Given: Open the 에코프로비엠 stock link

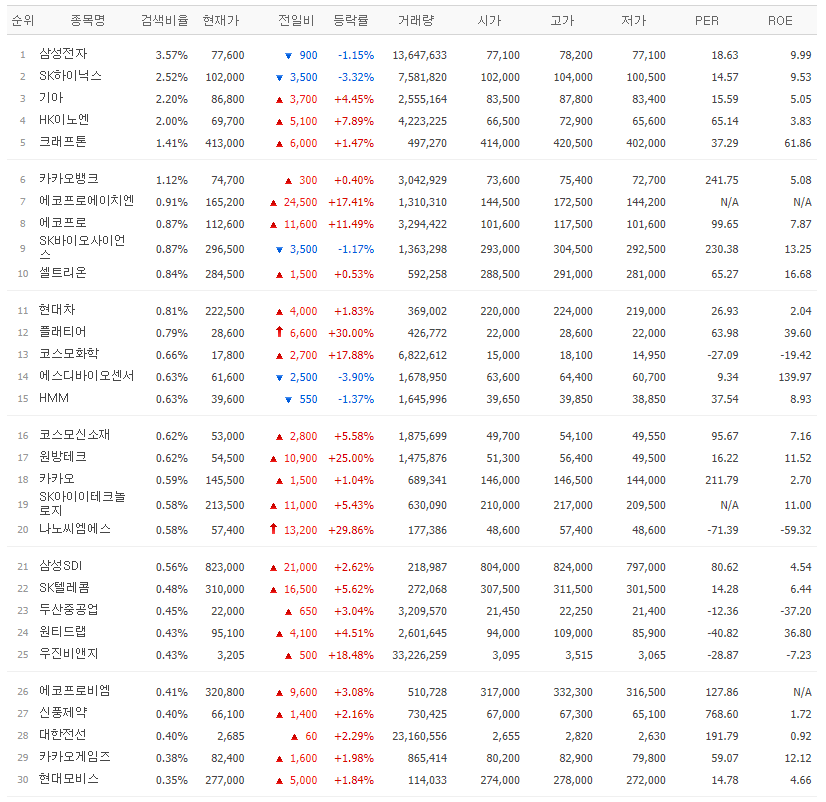Looking at the screenshot, I should [x=74, y=691].
